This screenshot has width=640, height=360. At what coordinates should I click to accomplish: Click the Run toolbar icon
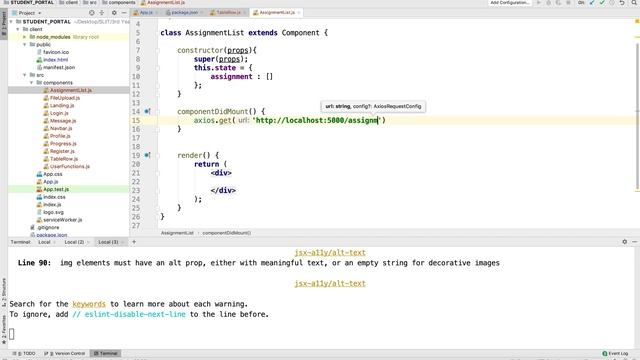pos(538,2)
